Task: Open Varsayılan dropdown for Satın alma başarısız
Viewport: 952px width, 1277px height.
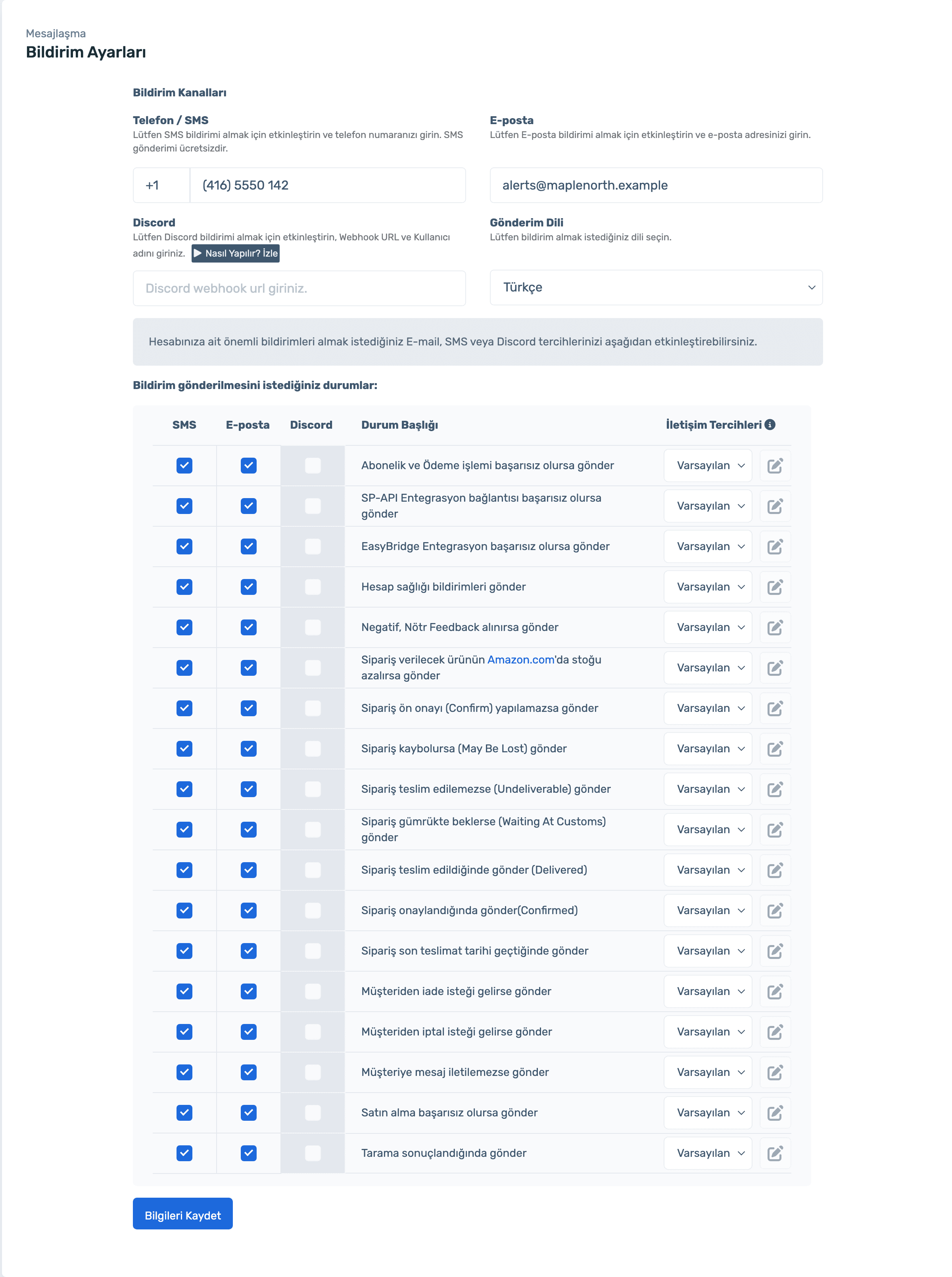Action: coord(708,1113)
